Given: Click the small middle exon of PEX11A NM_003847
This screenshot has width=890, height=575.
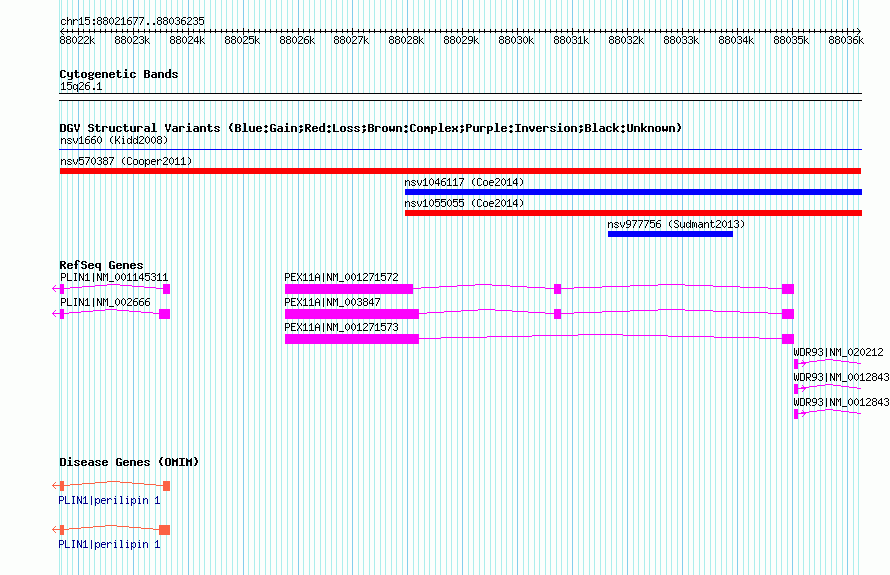Looking at the screenshot, I should [x=557, y=314].
